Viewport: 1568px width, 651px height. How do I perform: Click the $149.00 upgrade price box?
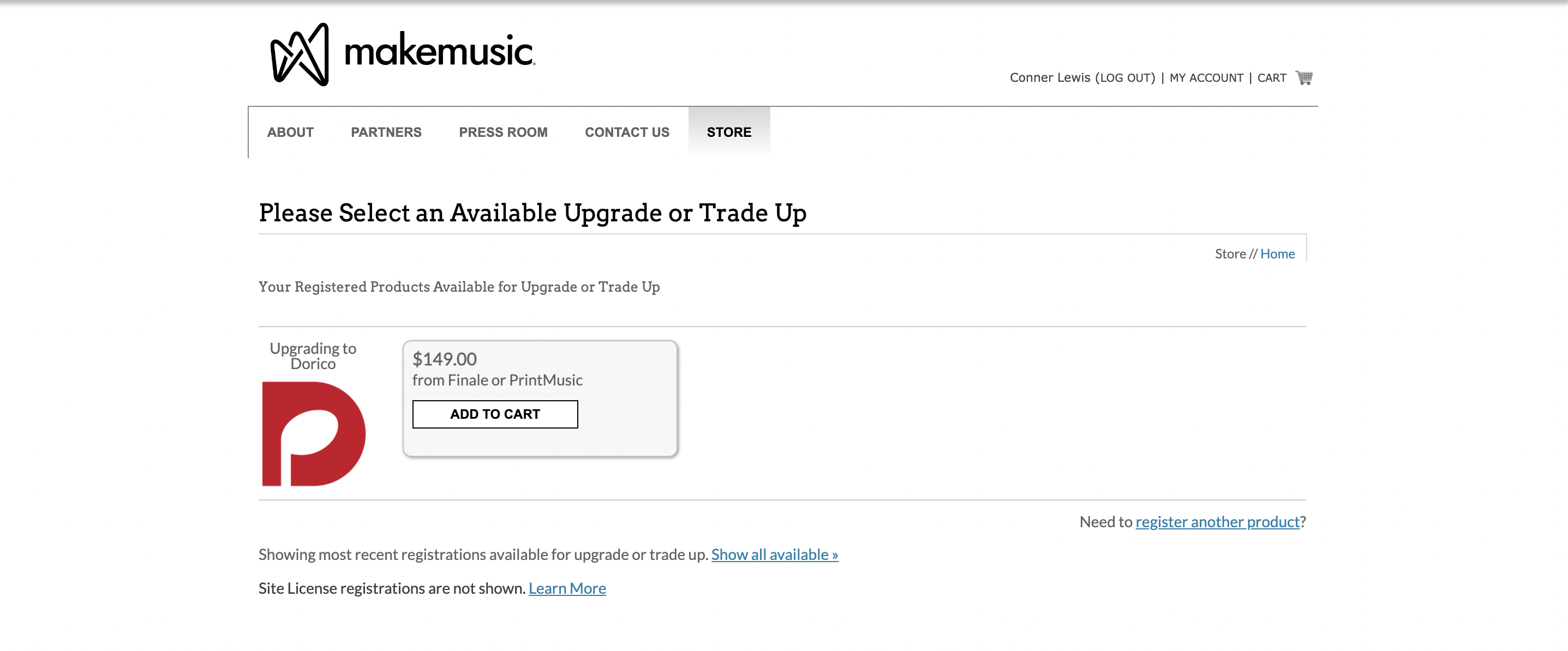[x=540, y=399]
